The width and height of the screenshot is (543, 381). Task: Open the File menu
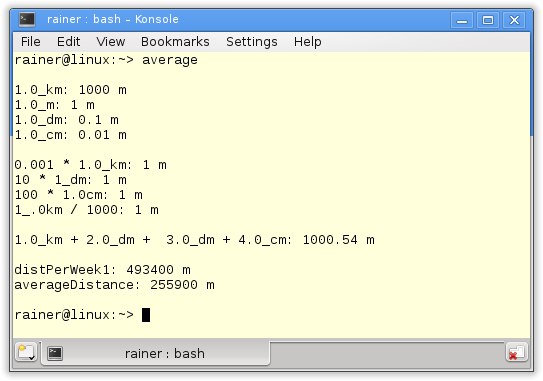pyautogui.click(x=30, y=42)
